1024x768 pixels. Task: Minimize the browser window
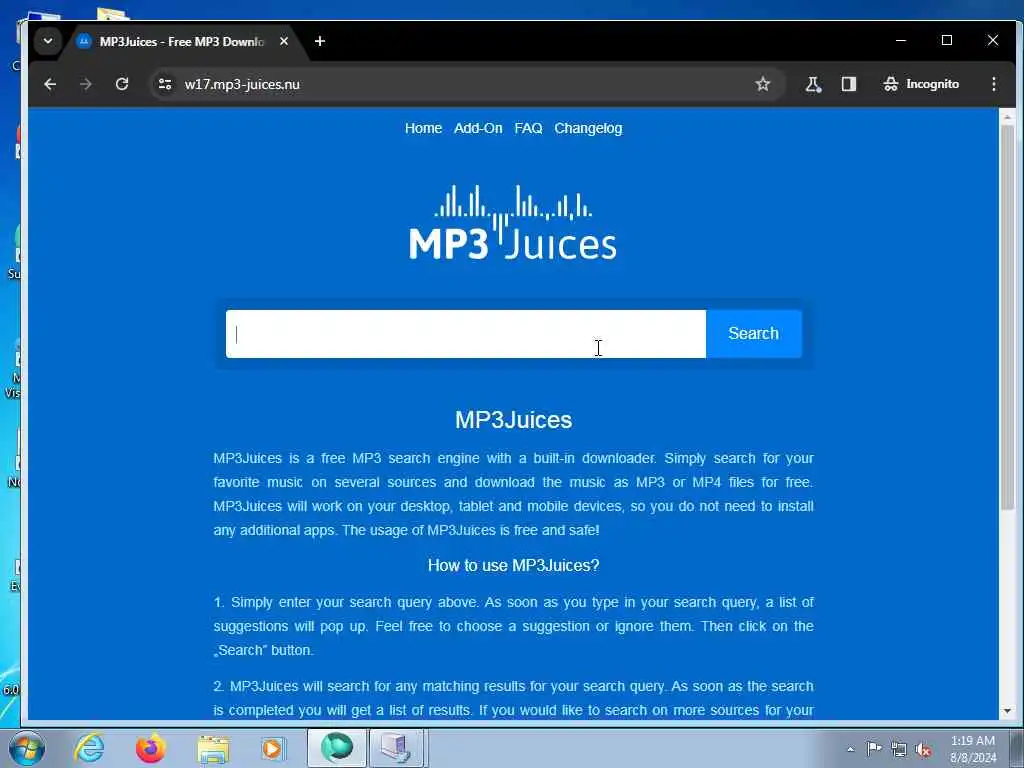pos(901,40)
